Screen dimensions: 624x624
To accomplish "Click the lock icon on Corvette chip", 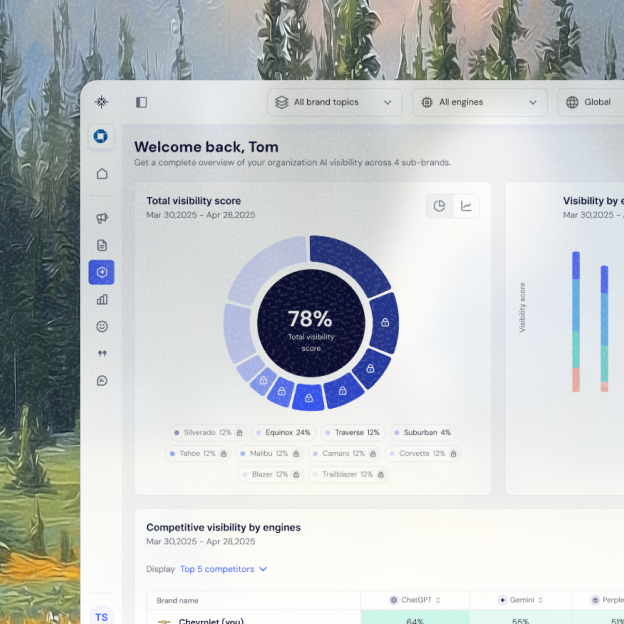I will (453, 454).
